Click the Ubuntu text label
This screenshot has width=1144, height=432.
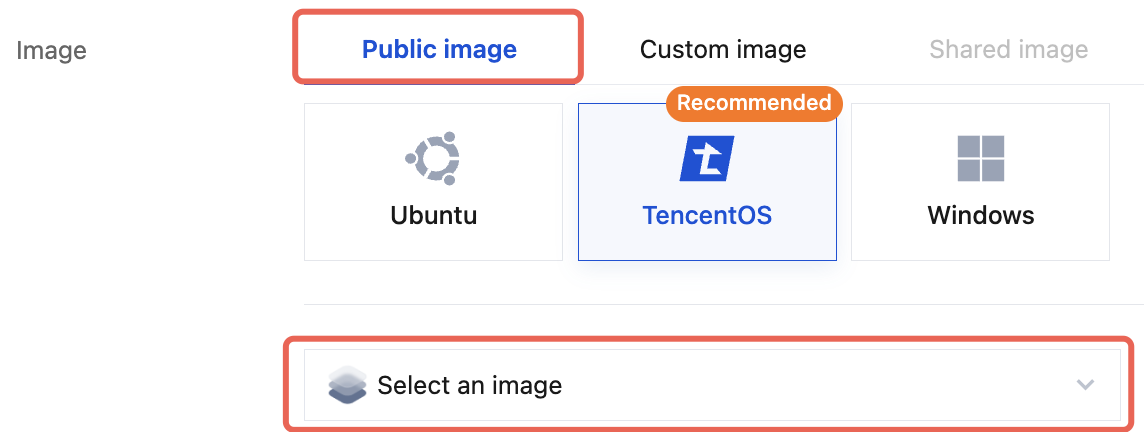click(433, 215)
